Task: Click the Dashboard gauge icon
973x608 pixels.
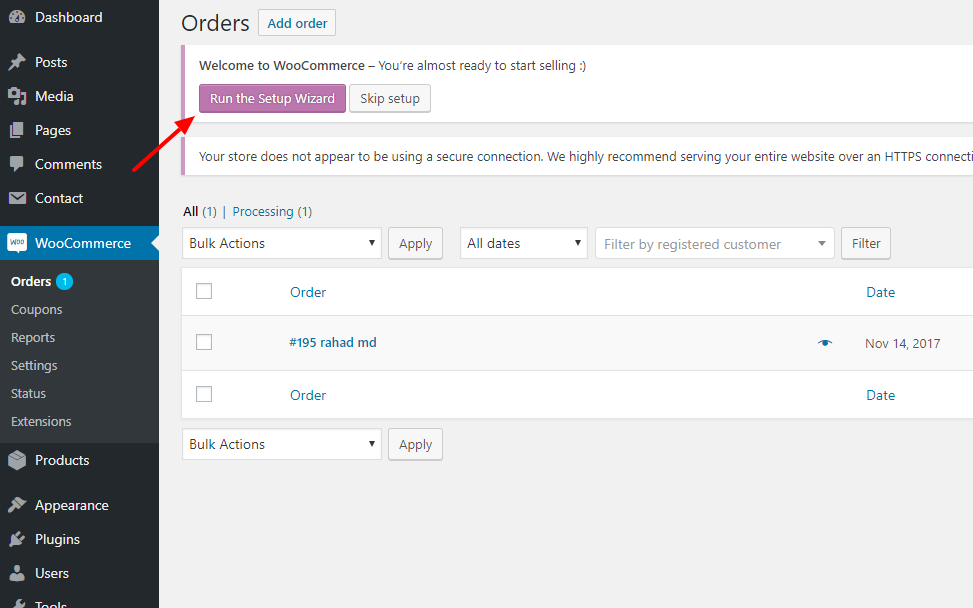Action: coord(17,17)
